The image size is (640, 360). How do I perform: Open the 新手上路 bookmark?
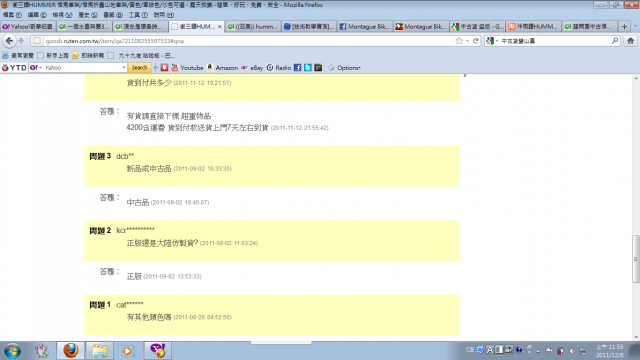click(x=53, y=56)
